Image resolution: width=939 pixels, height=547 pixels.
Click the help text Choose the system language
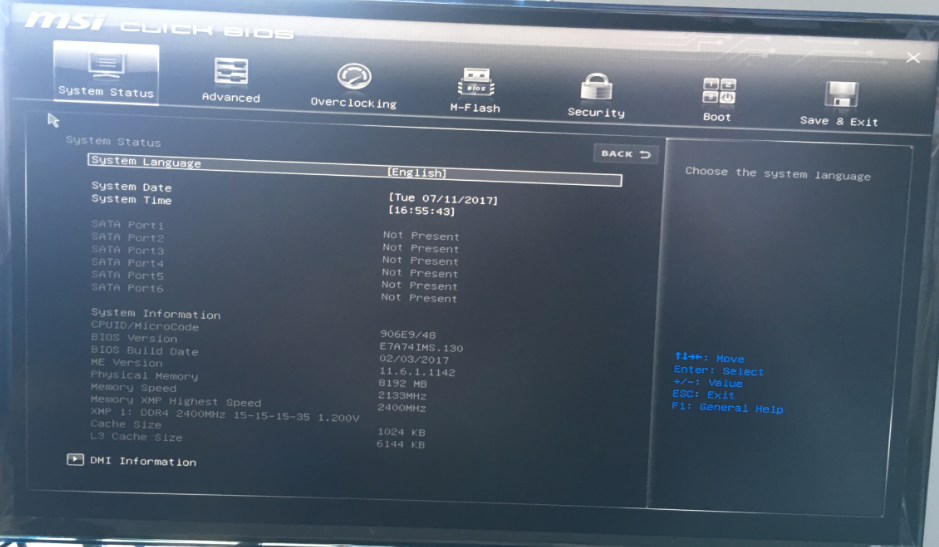click(x=778, y=173)
